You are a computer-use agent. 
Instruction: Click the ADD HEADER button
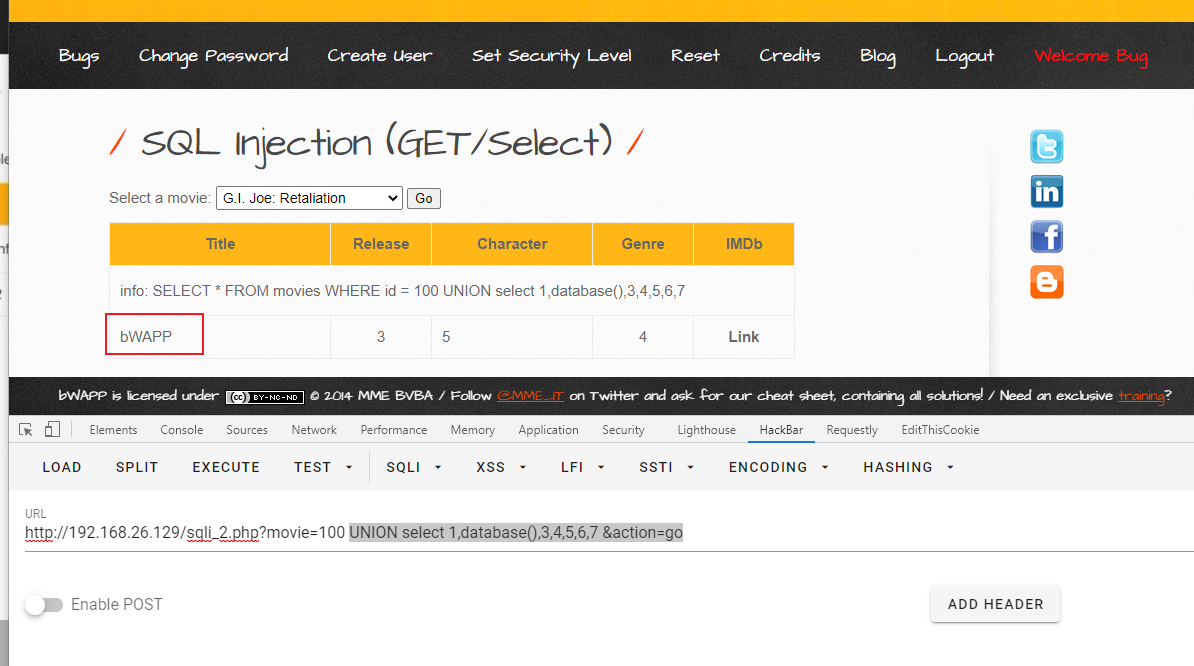pyautogui.click(x=995, y=604)
